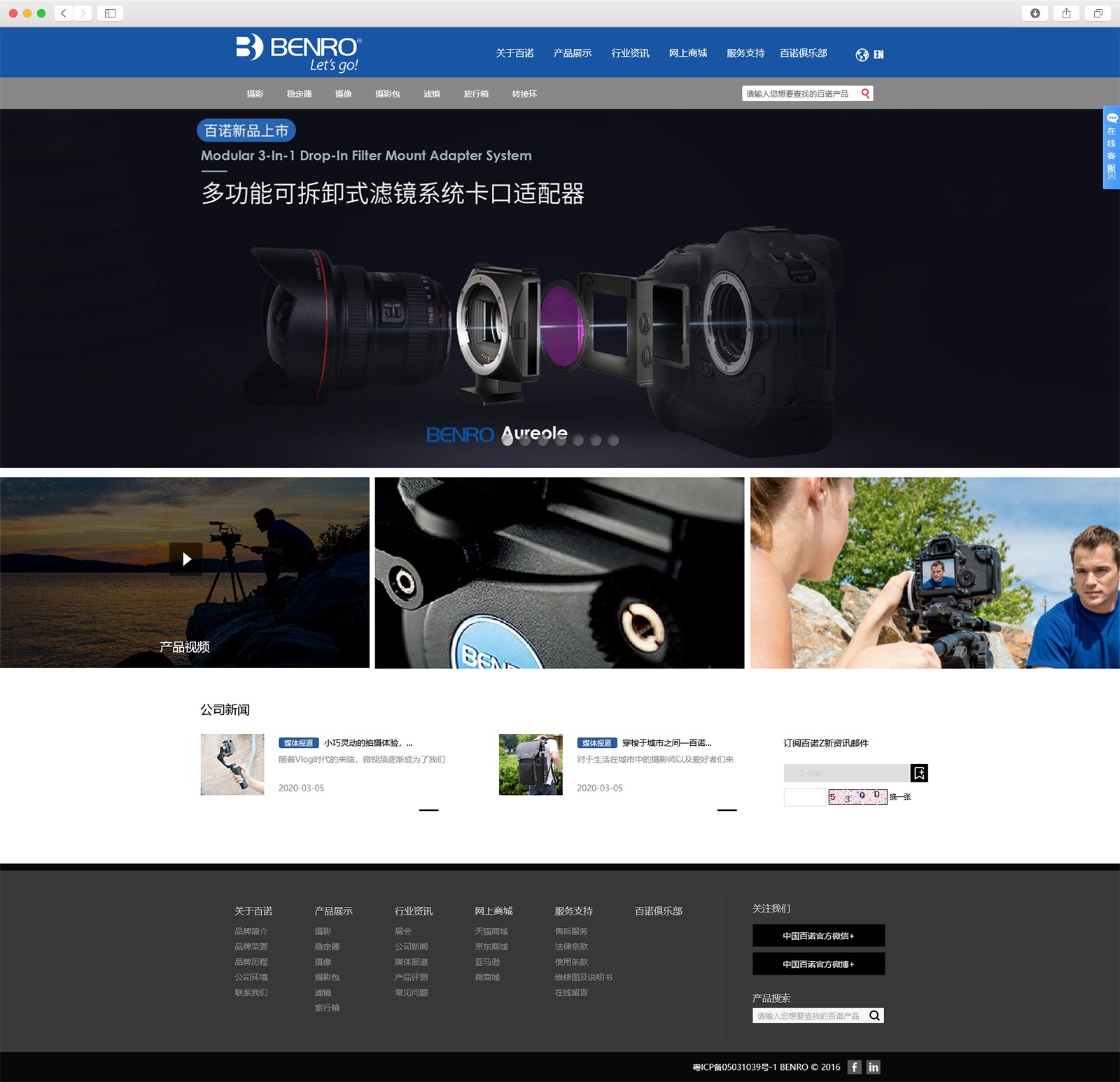This screenshot has height=1082, width=1120.
Task: Click the 百诺新品上市 banner badge
Action: tap(246, 130)
